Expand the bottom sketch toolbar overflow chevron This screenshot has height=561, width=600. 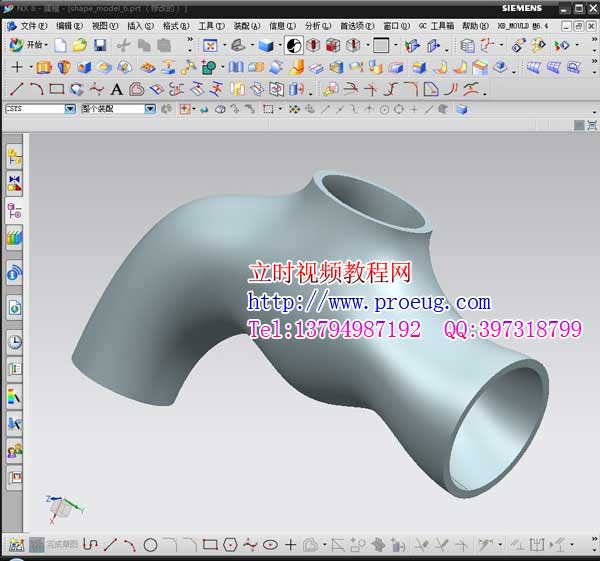coord(594,539)
